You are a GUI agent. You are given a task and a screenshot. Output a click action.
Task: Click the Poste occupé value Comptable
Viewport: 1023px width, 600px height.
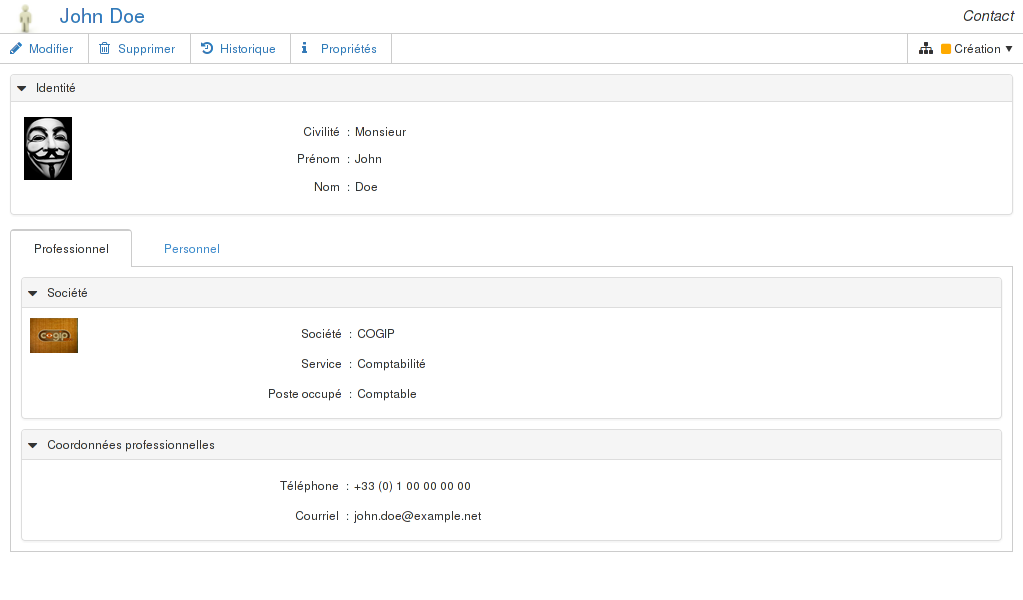coord(386,394)
